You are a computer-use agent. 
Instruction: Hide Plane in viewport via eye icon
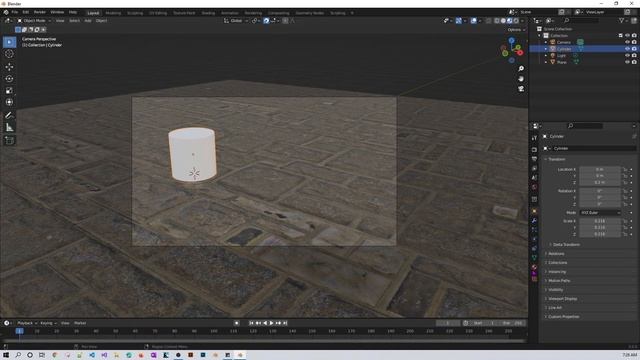(x=627, y=62)
